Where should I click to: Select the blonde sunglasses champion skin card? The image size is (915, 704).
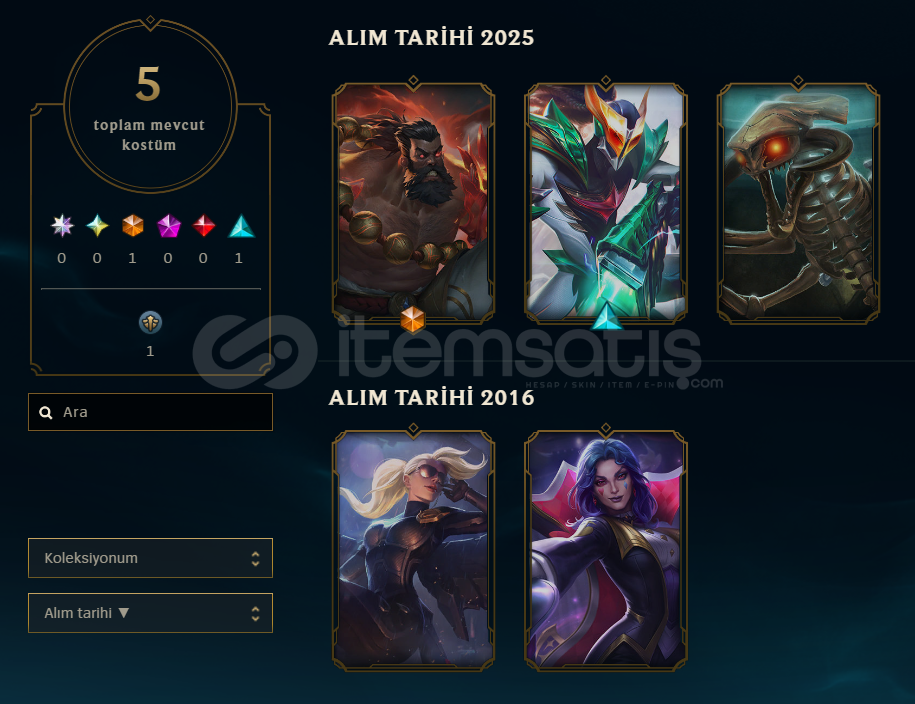click(x=413, y=550)
